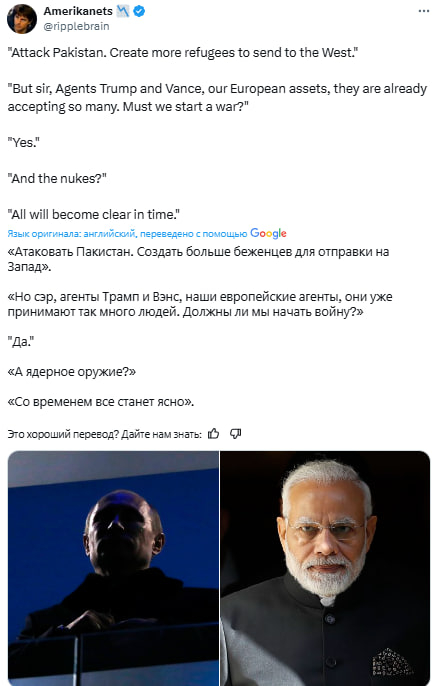Open the three-dot more options menu
The height and width of the screenshot is (686, 435).
pos(423,11)
